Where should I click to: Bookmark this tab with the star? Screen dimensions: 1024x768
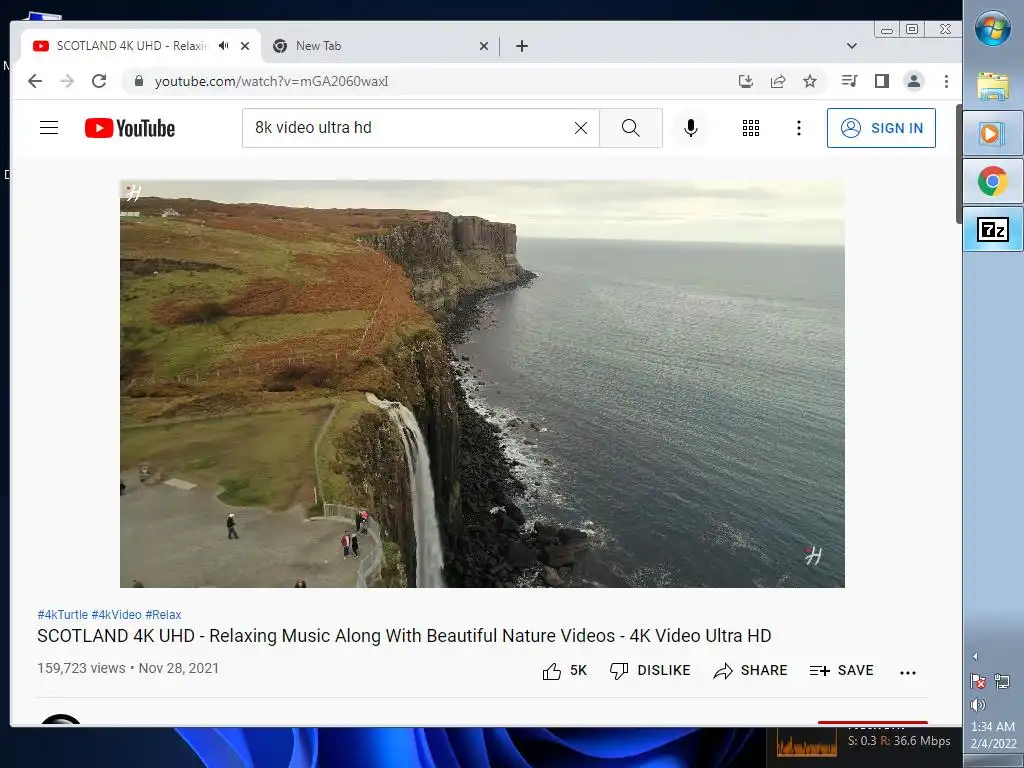pyautogui.click(x=810, y=81)
